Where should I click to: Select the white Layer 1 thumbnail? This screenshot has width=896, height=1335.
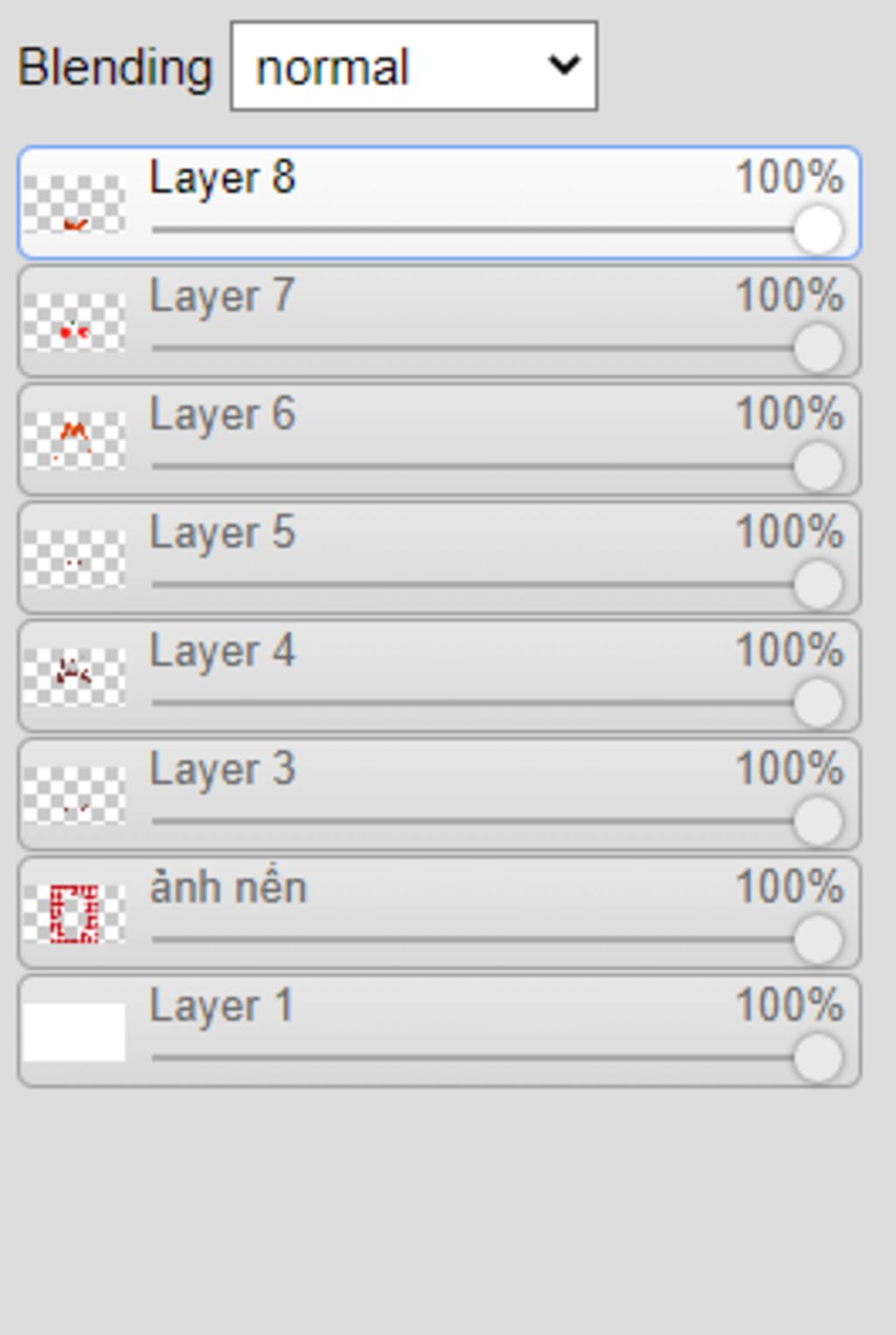[x=74, y=1031]
